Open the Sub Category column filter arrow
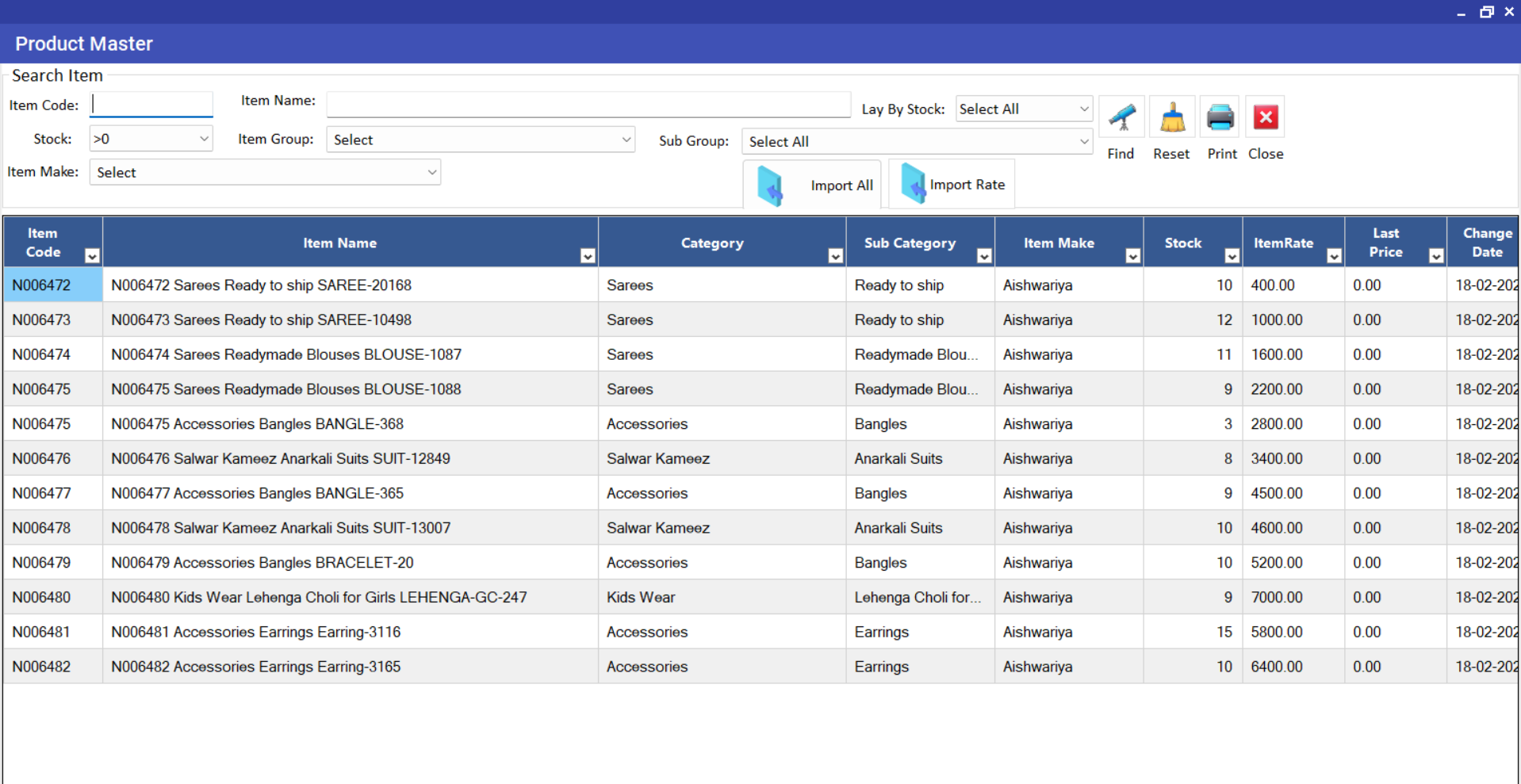This screenshot has height=784, width=1521. (984, 255)
